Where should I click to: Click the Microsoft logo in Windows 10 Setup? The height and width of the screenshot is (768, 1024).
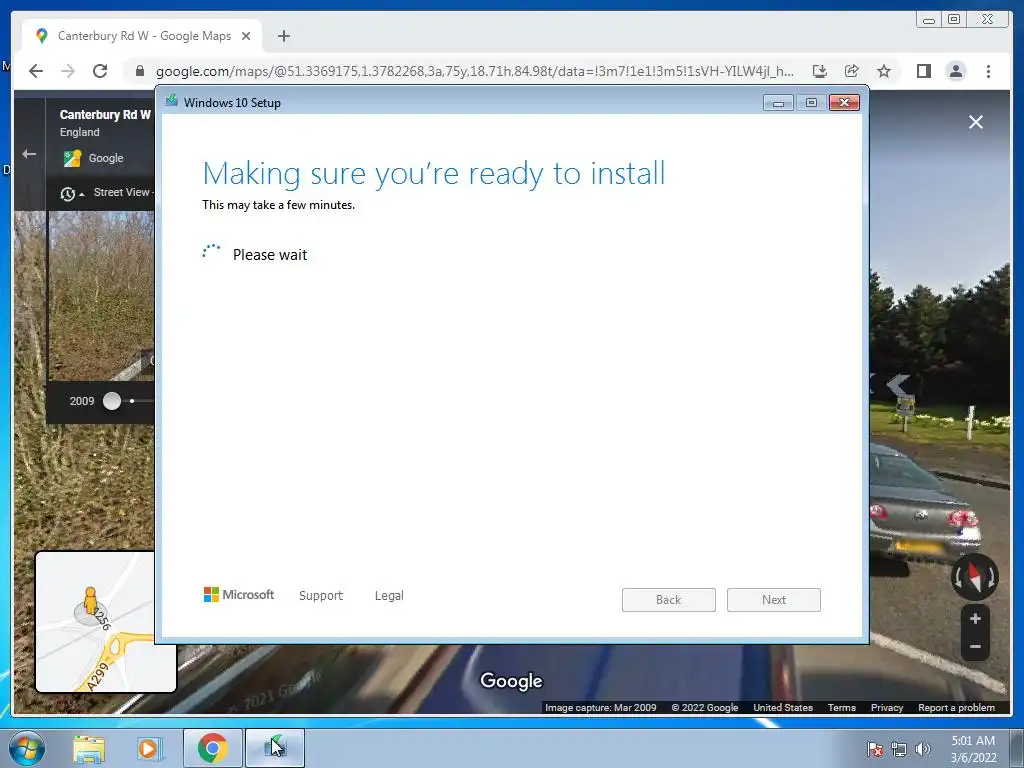pos(239,595)
